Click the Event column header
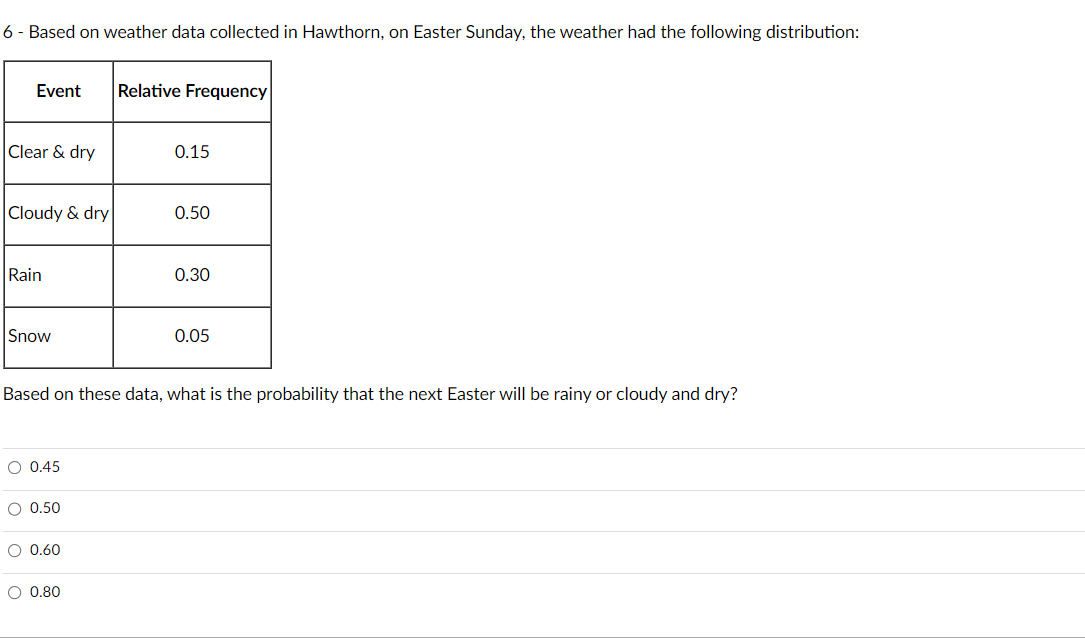This screenshot has height=644, width=1085. pos(58,91)
